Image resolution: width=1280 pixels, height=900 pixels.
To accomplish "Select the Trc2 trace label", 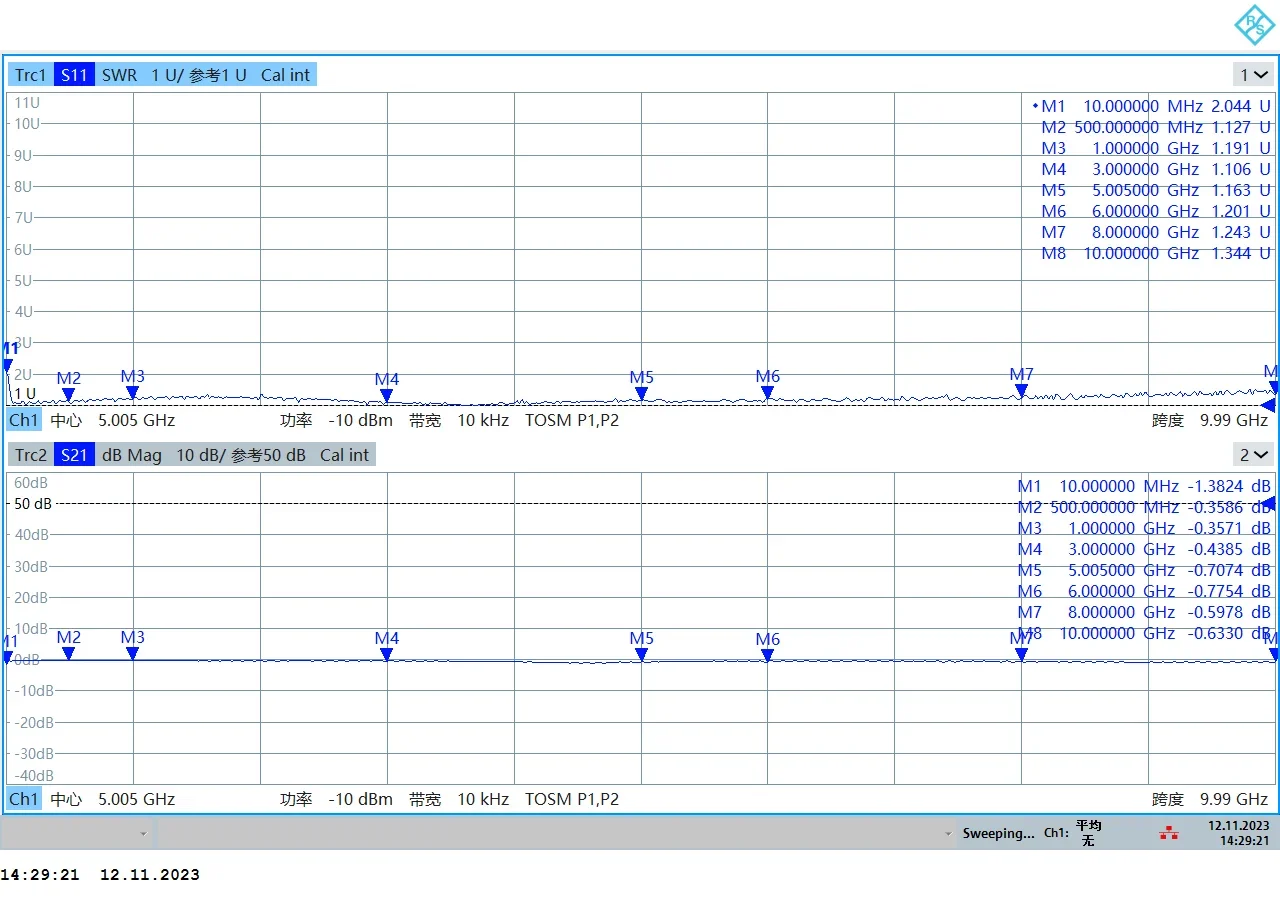I will (30, 455).
